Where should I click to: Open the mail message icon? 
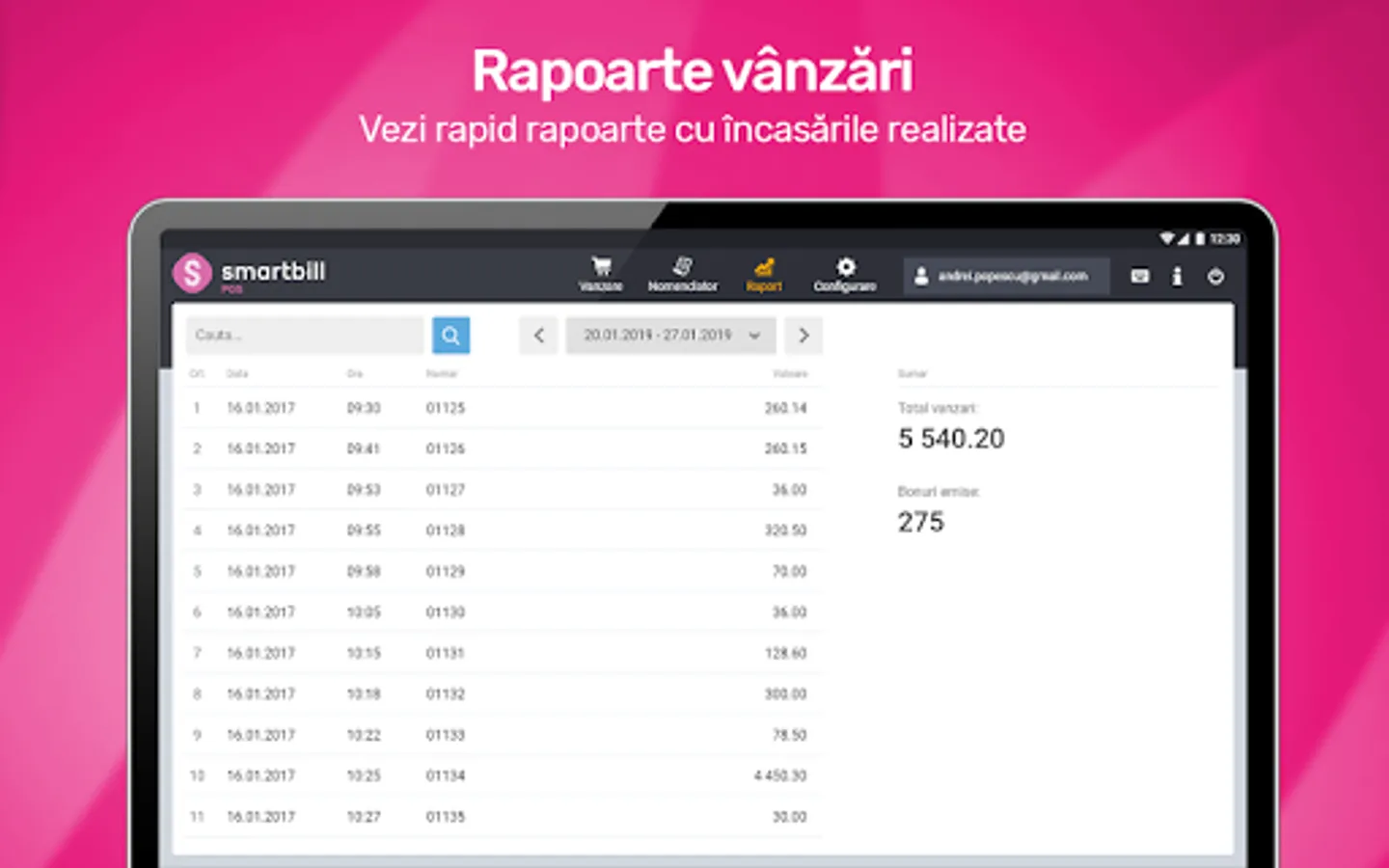(1140, 276)
